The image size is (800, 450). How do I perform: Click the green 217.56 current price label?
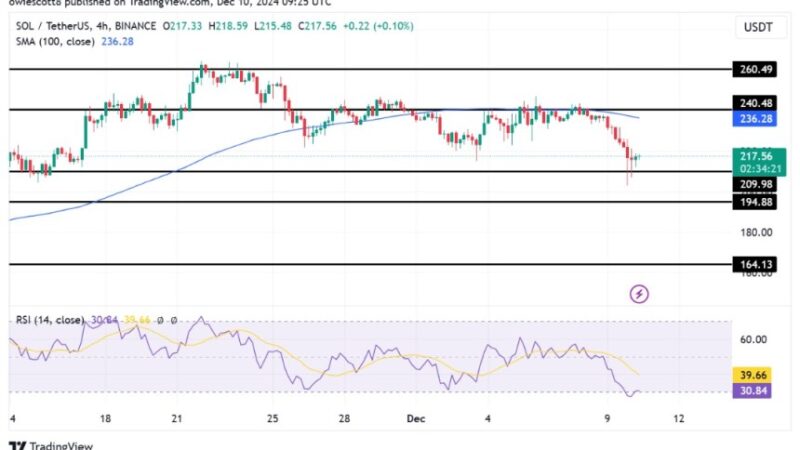[x=759, y=162]
